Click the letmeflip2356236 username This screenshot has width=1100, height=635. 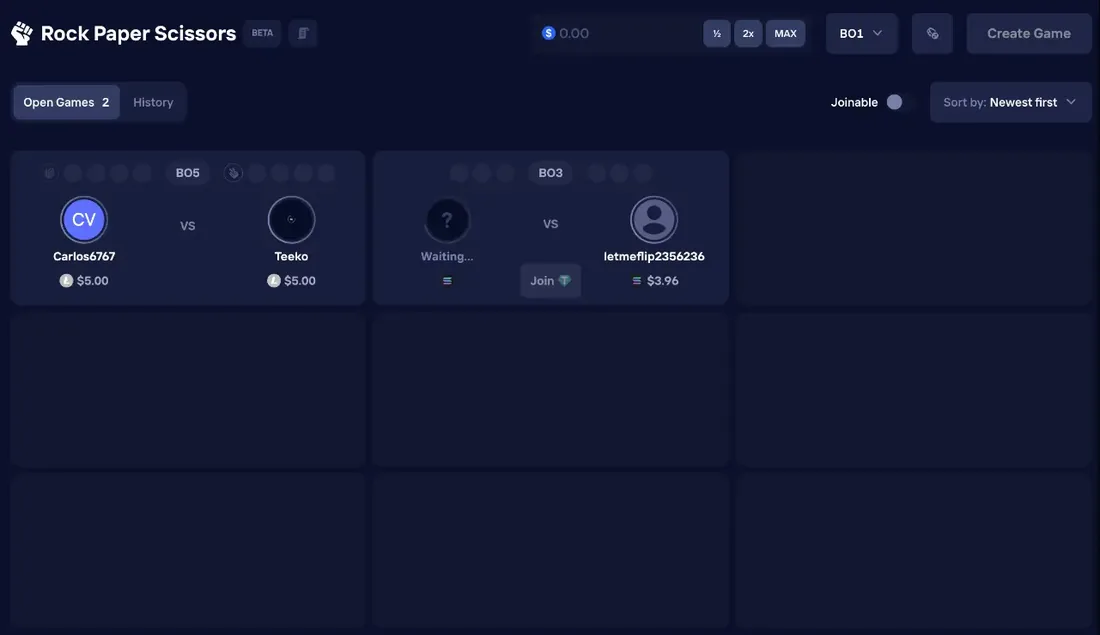[x=654, y=256]
